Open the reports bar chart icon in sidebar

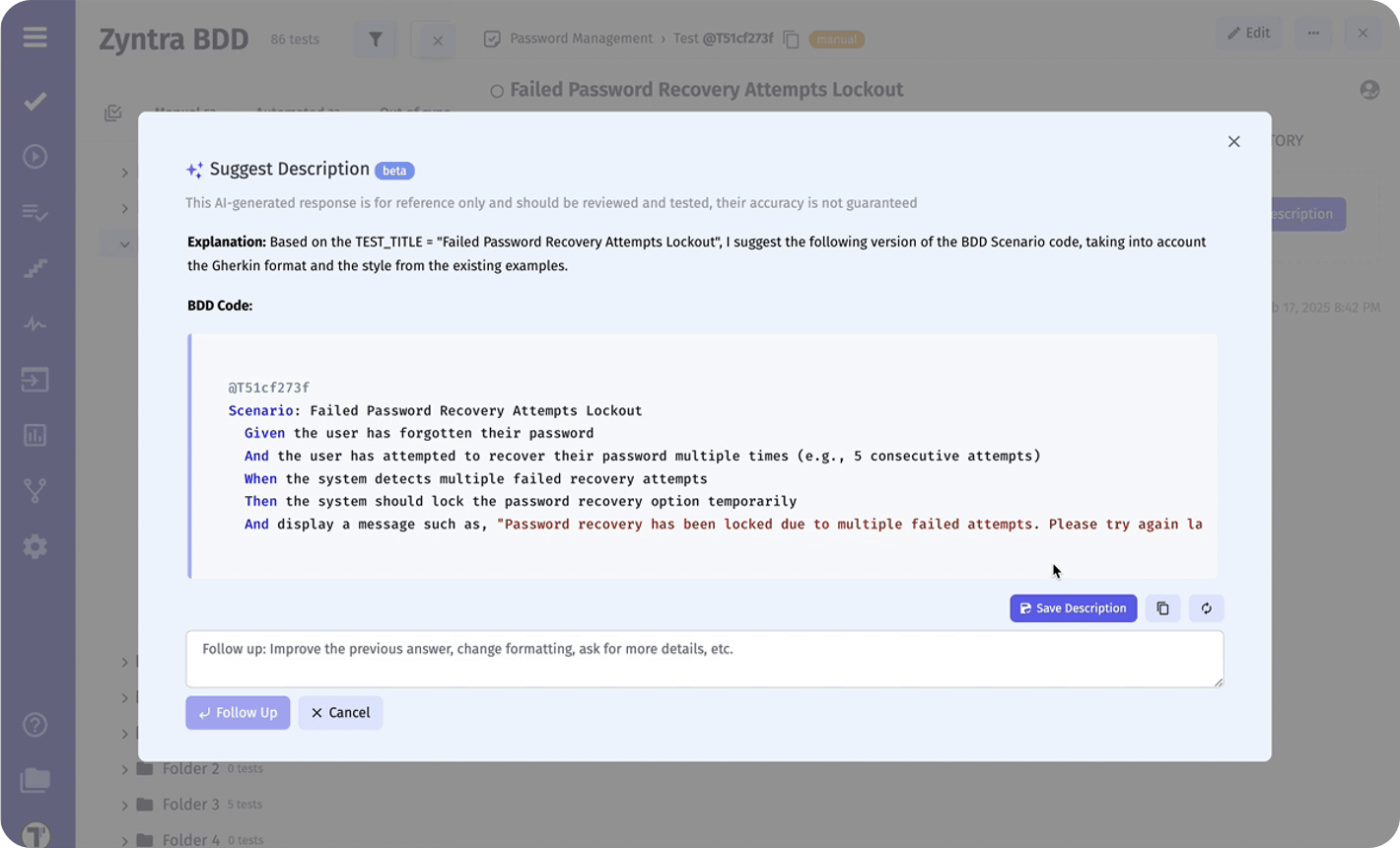(x=35, y=435)
